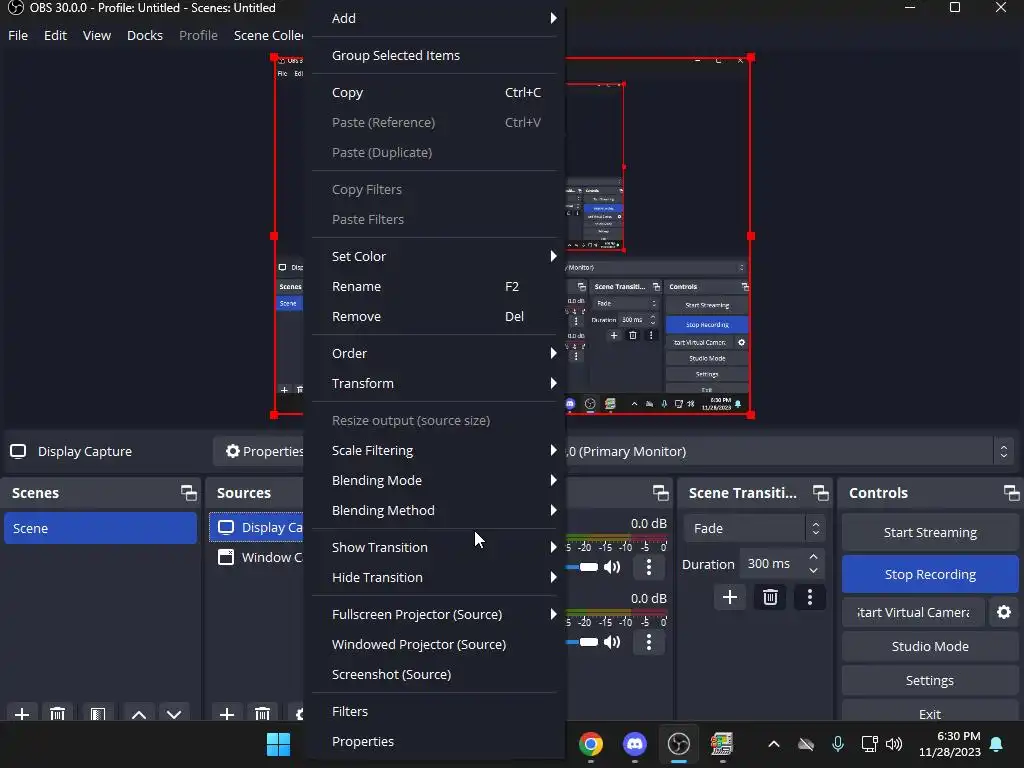
Task: Select Scene in Scenes list
Action: pyautogui.click(x=101, y=528)
